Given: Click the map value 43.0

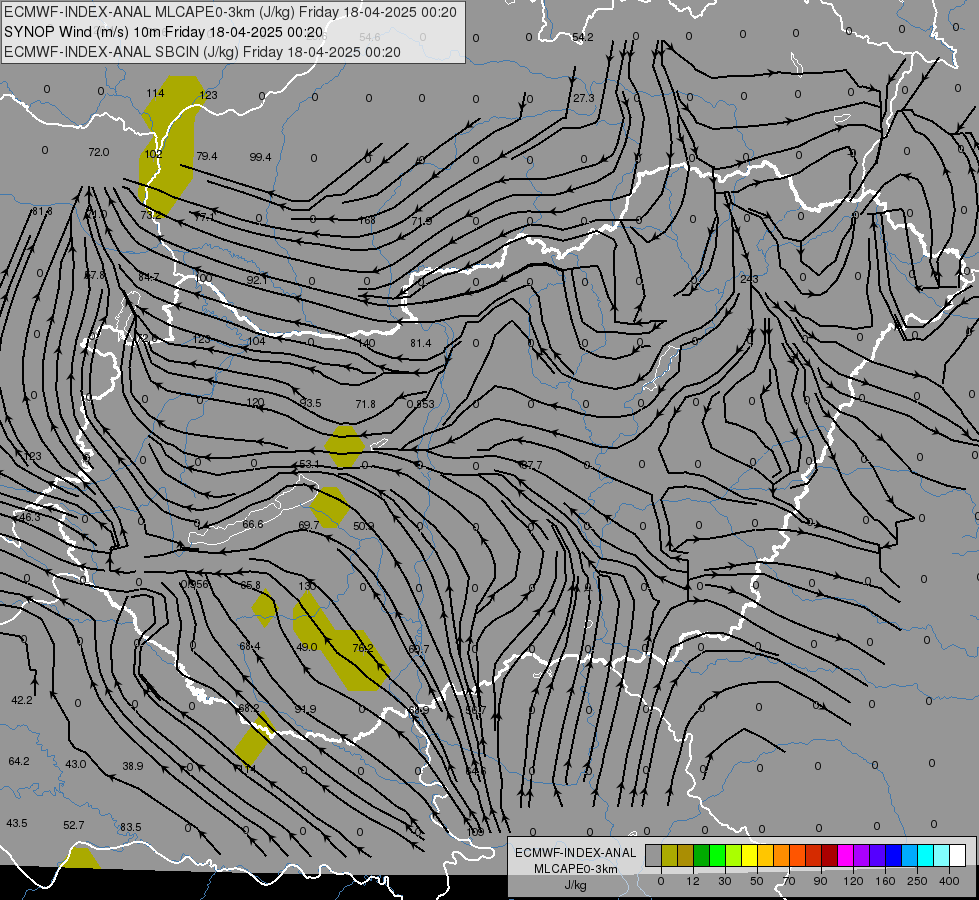Looking at the screenshot, I should (x=76, y=764).
